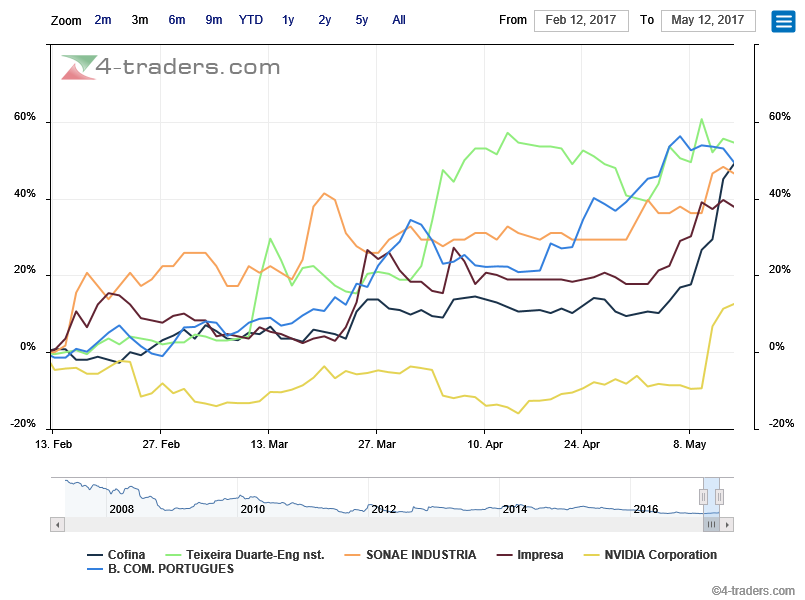Edit the From date field

click(x=581, y=21)
